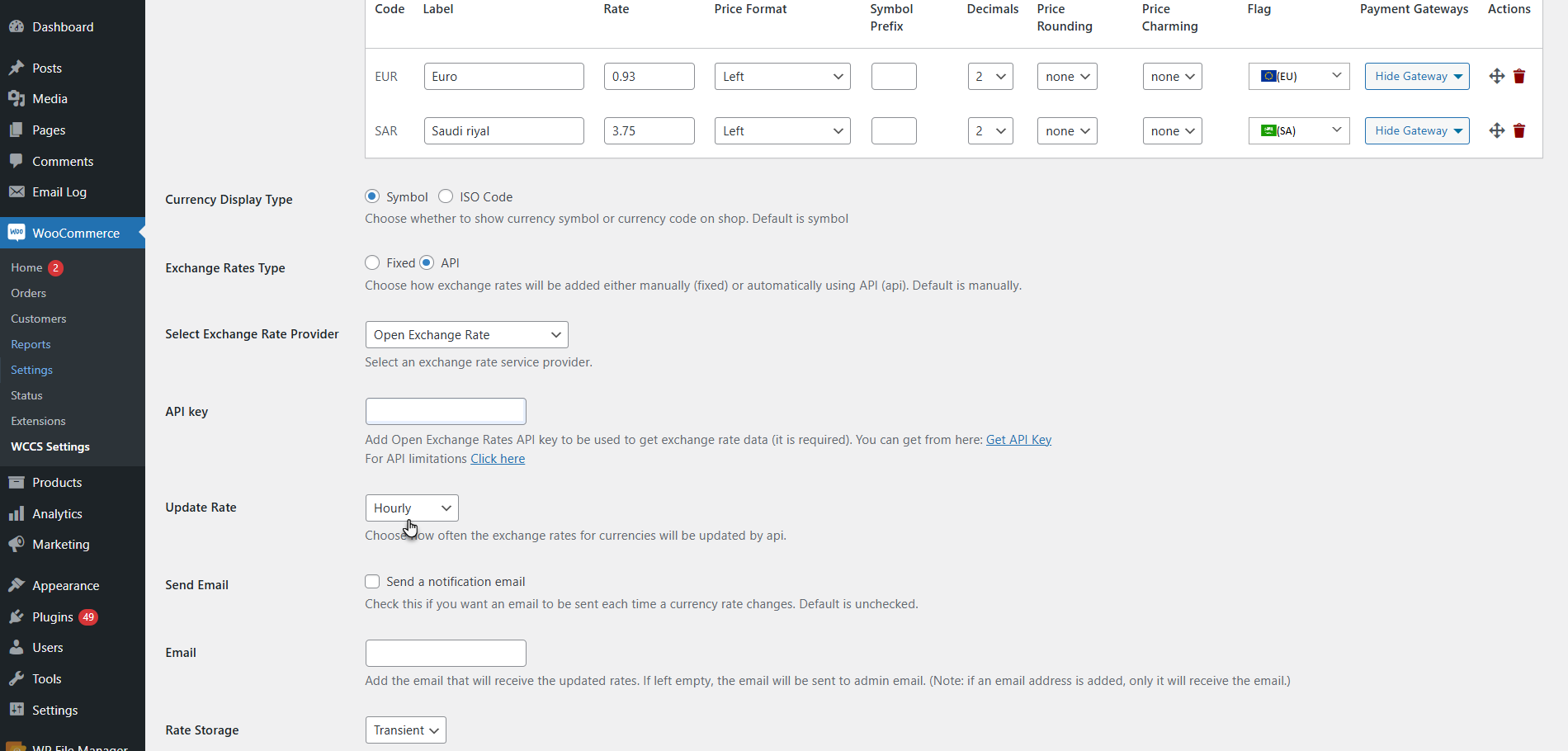Select ISO Code as currency display type
Image resolution: width=1568 pixels, height=751 pixels.
click(446, 196)
